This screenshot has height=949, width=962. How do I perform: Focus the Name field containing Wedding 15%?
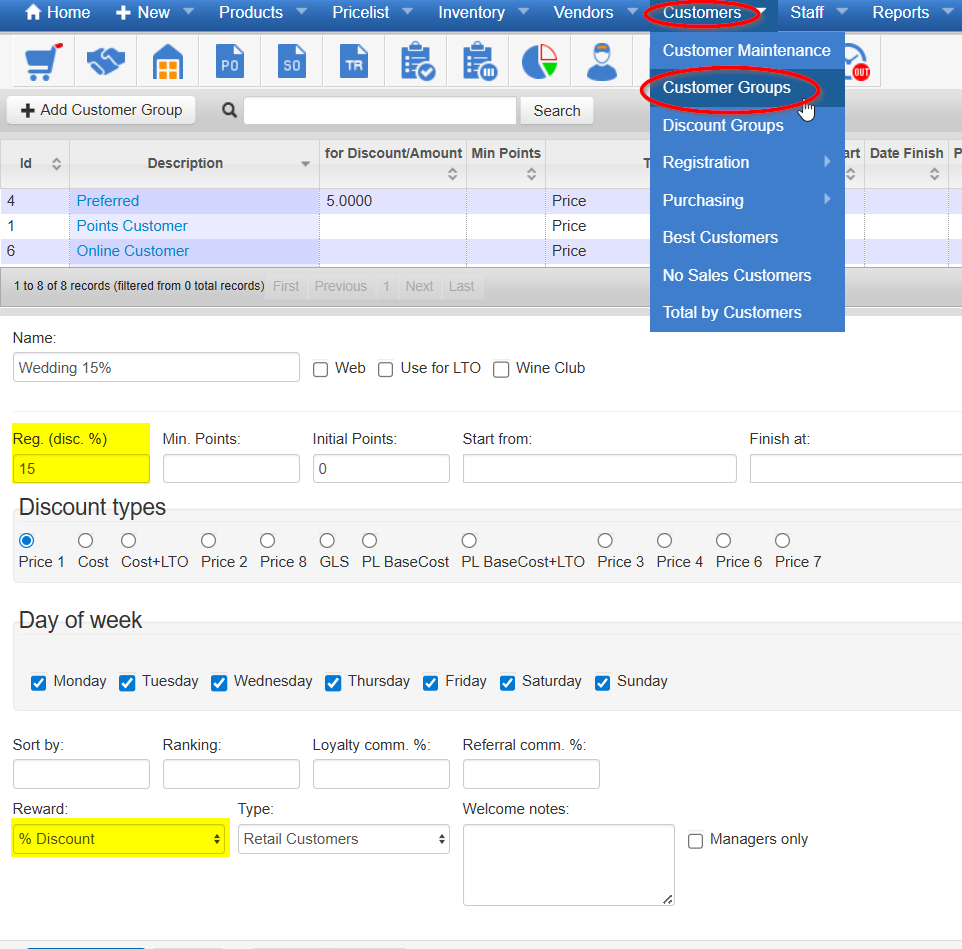156,367
